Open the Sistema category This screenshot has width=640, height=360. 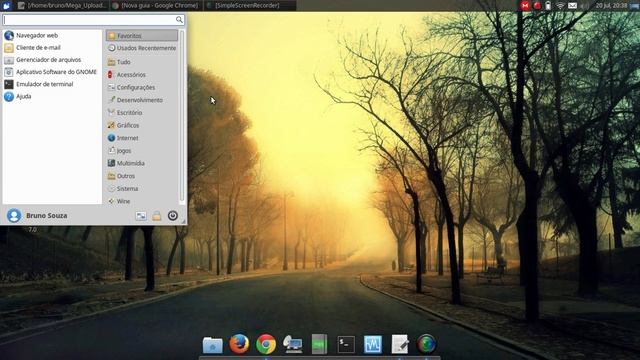[142, 189]
